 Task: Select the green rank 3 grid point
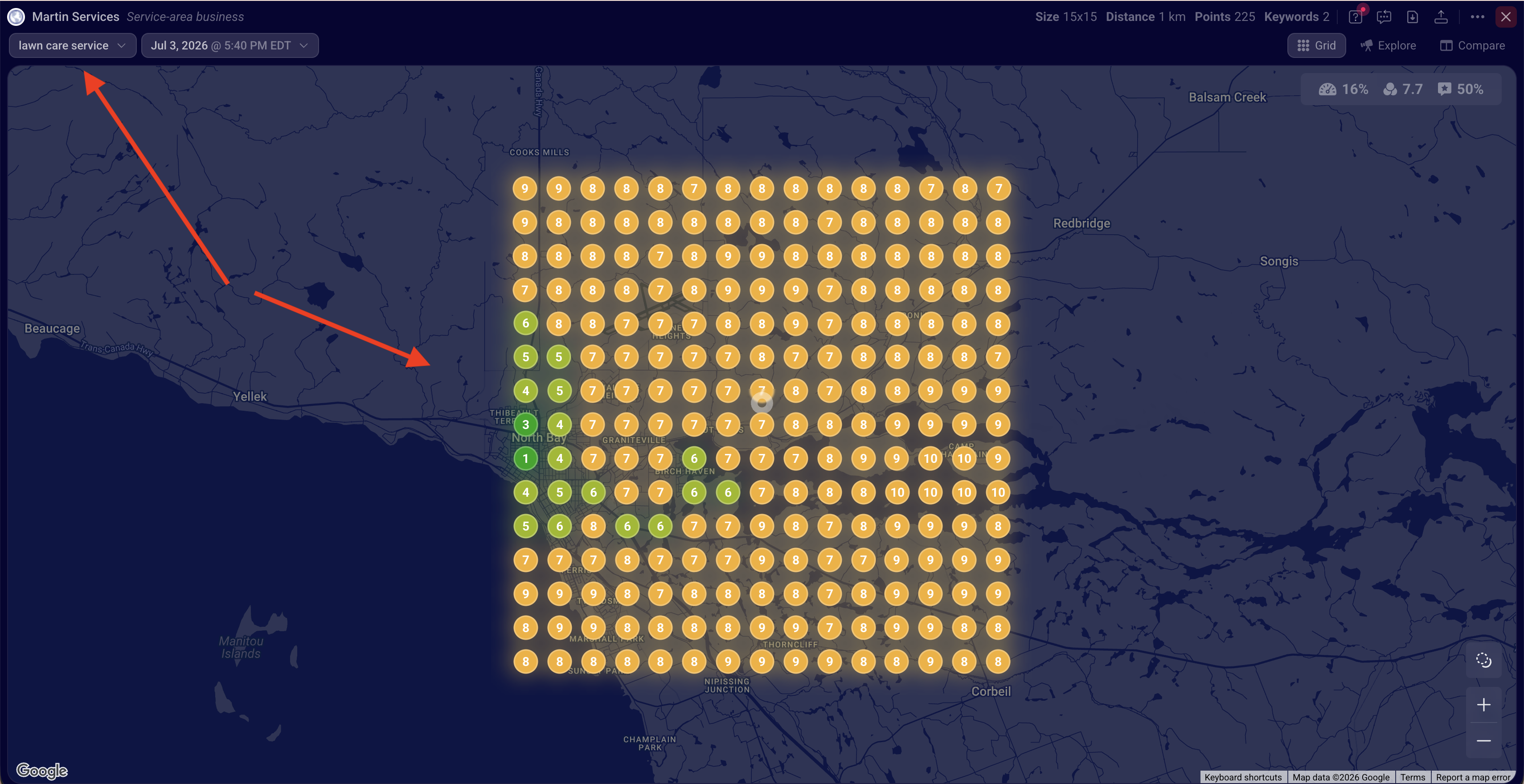(x=525, y=425)
